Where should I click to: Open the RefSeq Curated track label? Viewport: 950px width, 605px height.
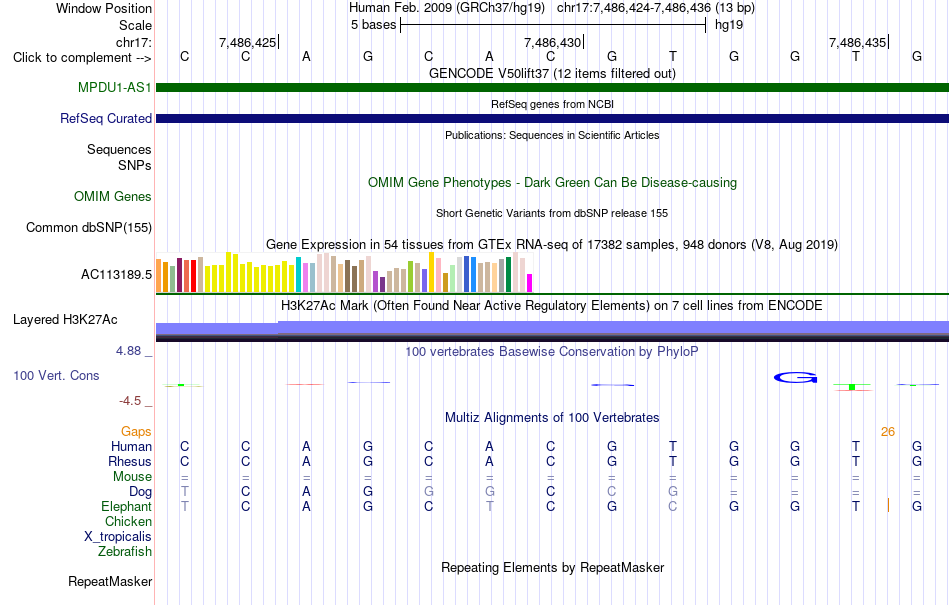106,119
